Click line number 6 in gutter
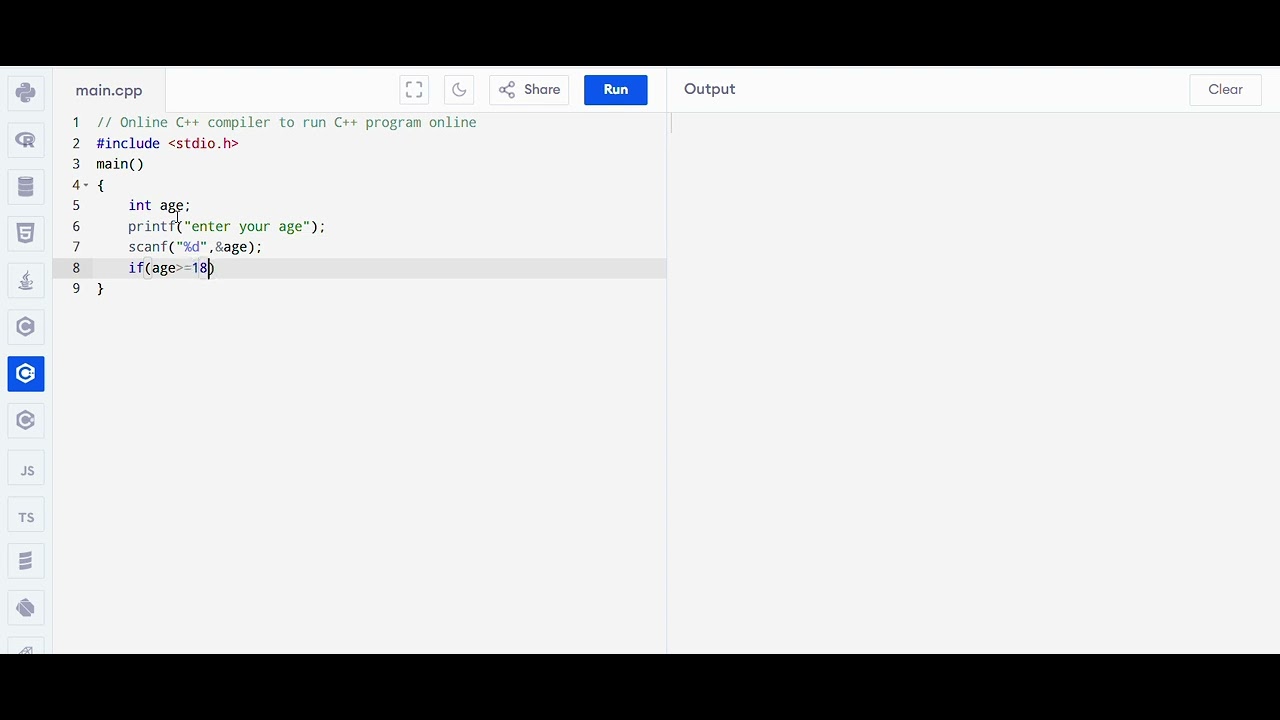Screen dimensions: 1280x720 click(75, 226)
